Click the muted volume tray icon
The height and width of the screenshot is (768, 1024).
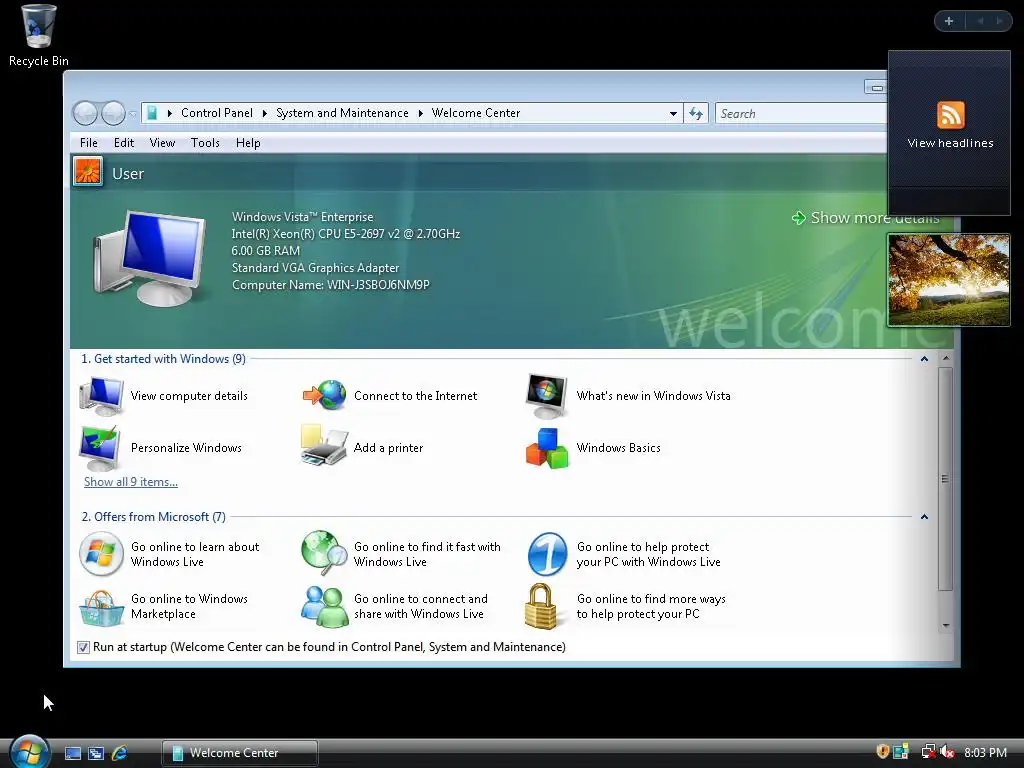tap(947, 752)
